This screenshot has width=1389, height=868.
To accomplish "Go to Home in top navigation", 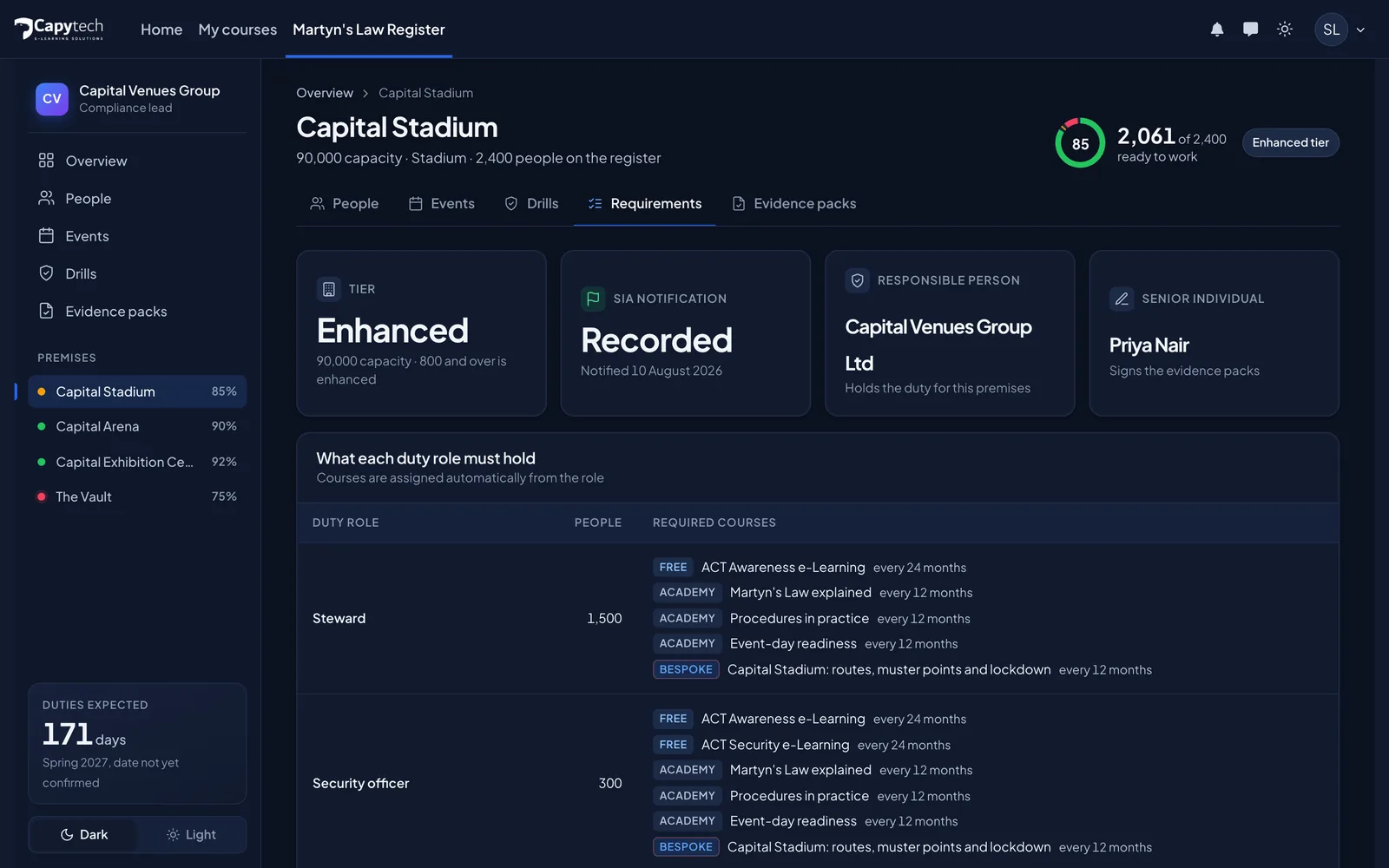I will [161, 30].
